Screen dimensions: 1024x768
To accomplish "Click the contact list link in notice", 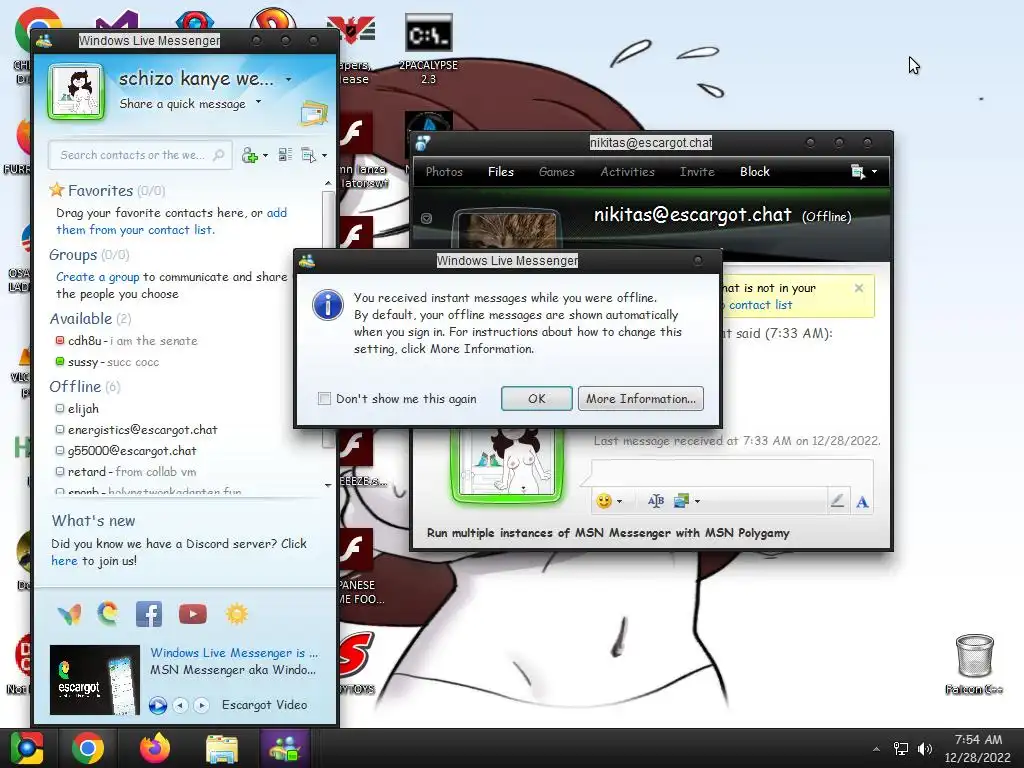I will [x=760, y=305].
